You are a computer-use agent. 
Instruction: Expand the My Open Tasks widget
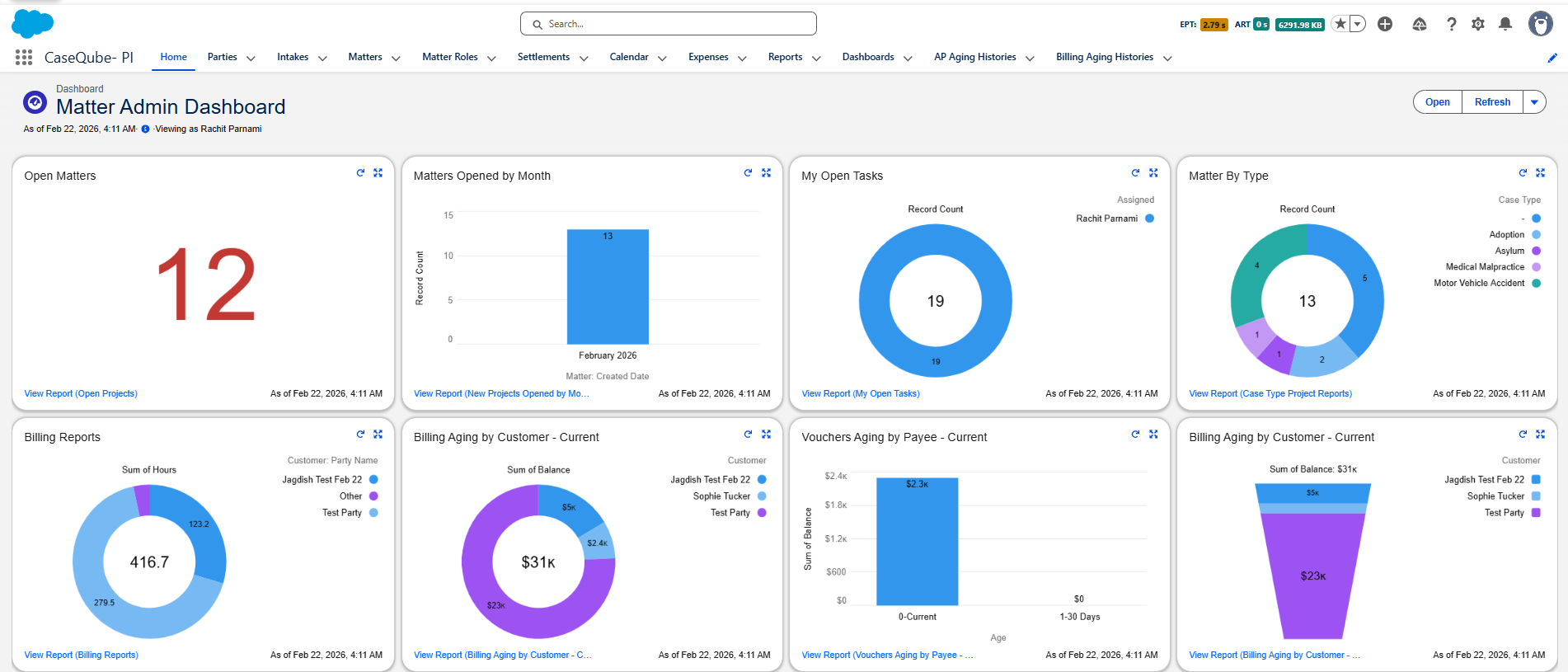(x=1153, y=173)
